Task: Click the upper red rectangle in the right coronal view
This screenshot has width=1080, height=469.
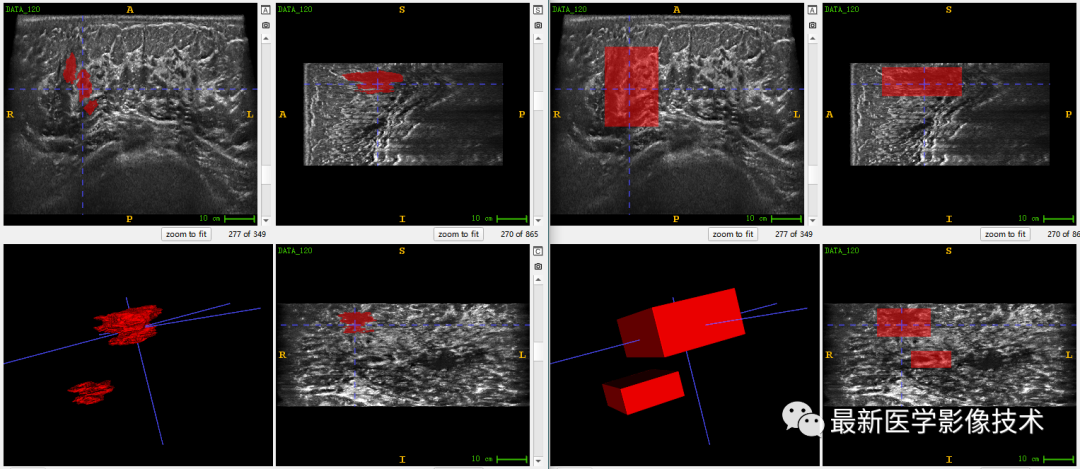Action: [904, 322]
